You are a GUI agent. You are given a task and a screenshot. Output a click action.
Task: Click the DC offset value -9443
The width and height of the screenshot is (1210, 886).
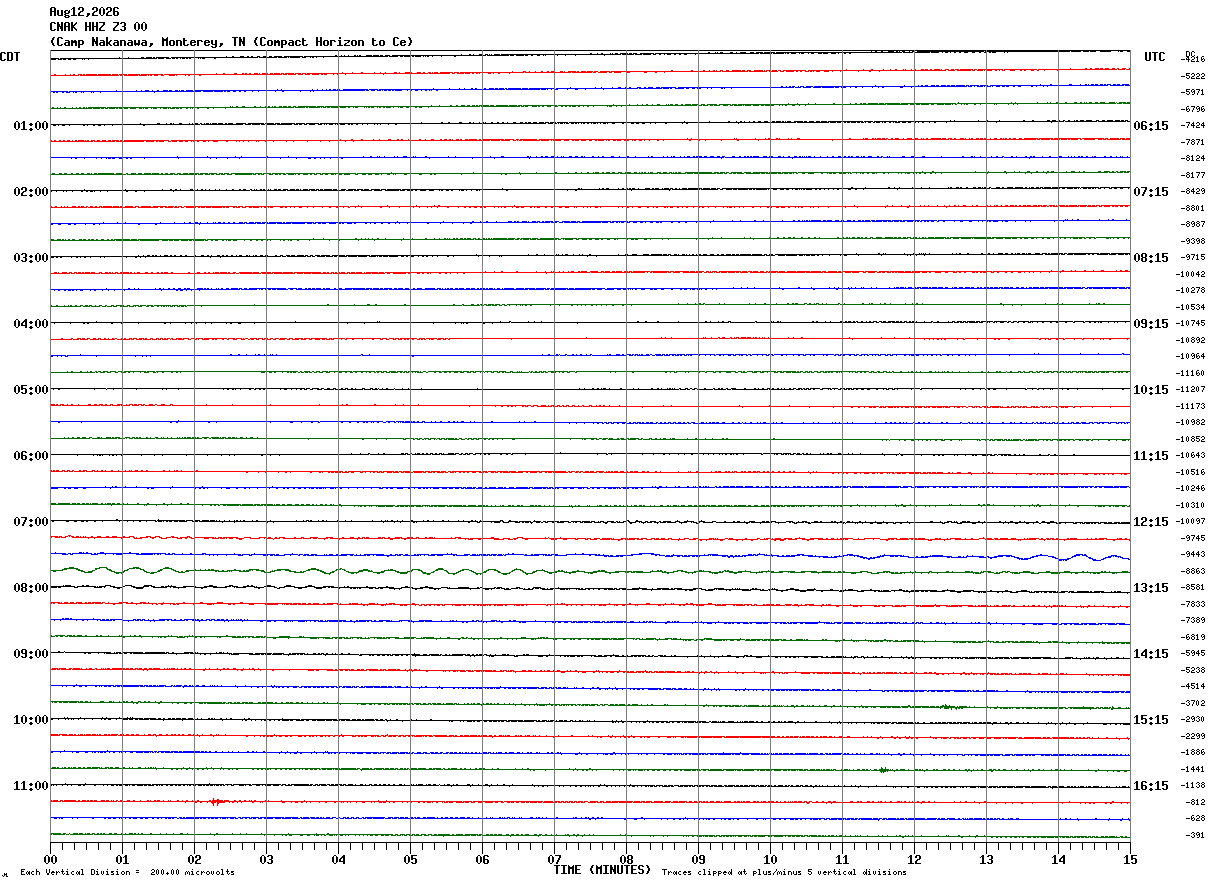(x=1192, y=555)
